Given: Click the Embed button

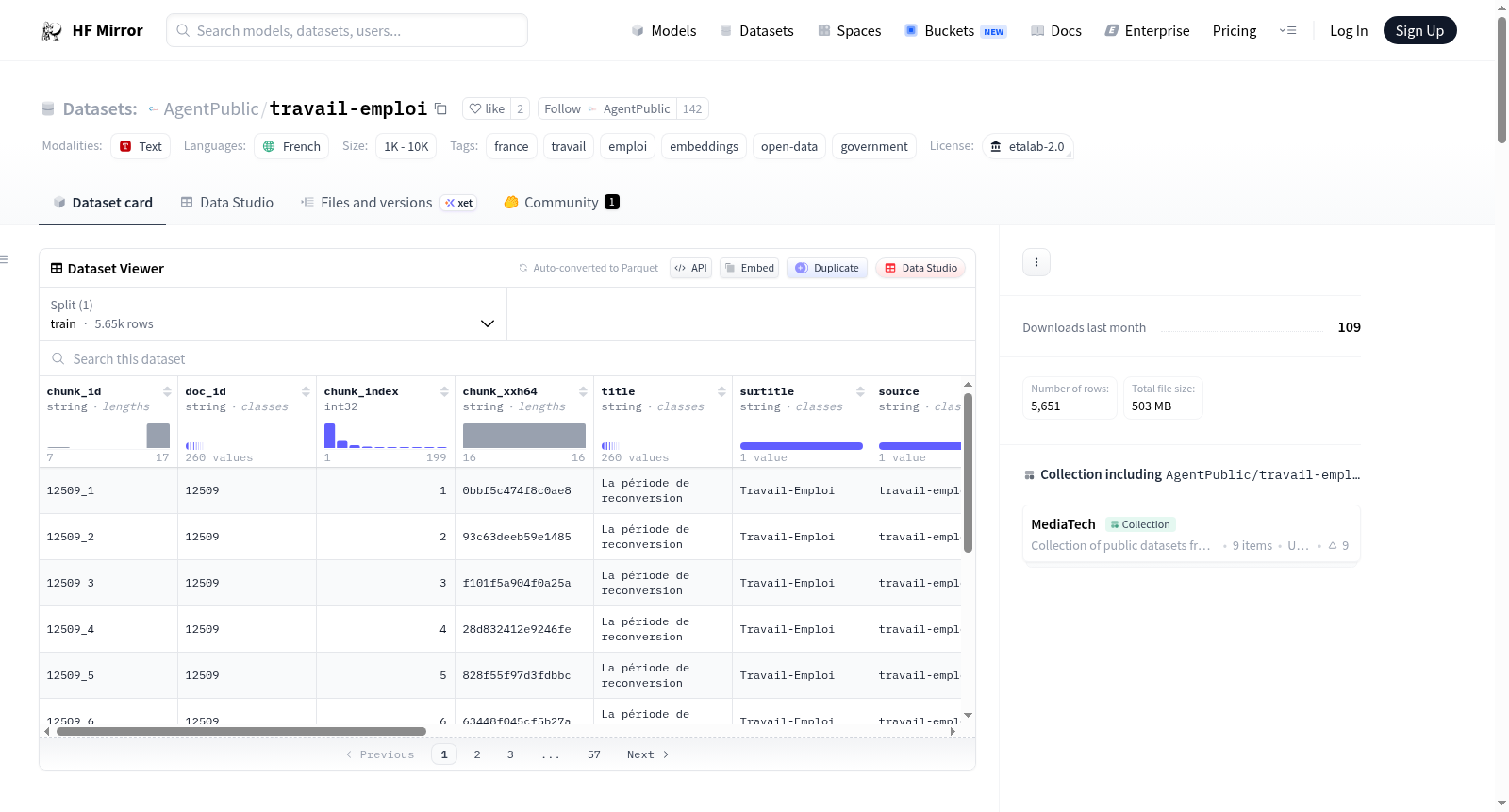Looking at the screenshot, I should pos(750,268).
